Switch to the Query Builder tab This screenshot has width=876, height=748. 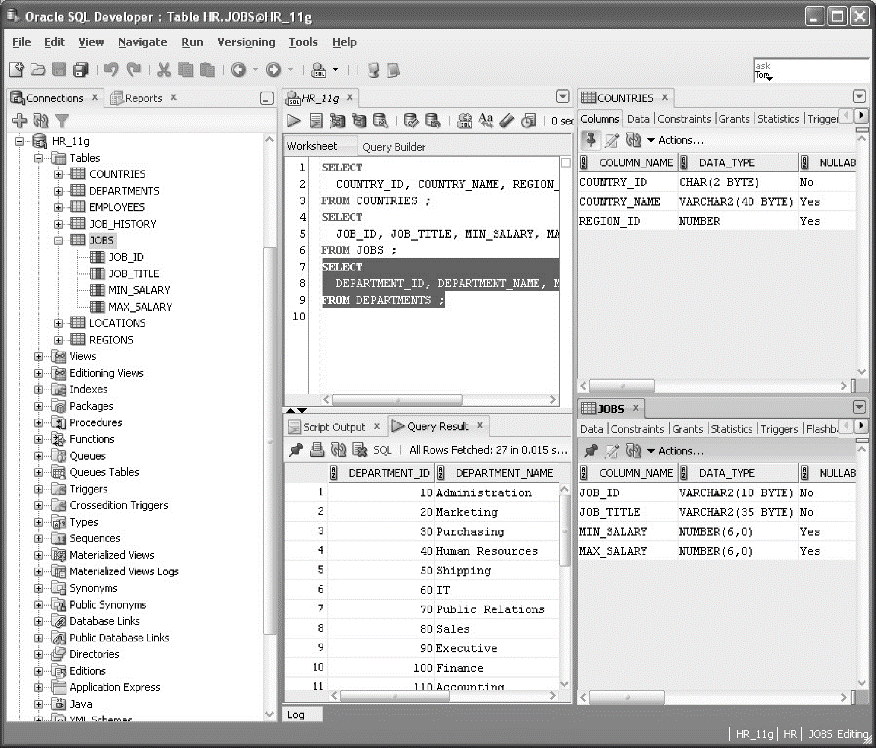click(393, 147)
